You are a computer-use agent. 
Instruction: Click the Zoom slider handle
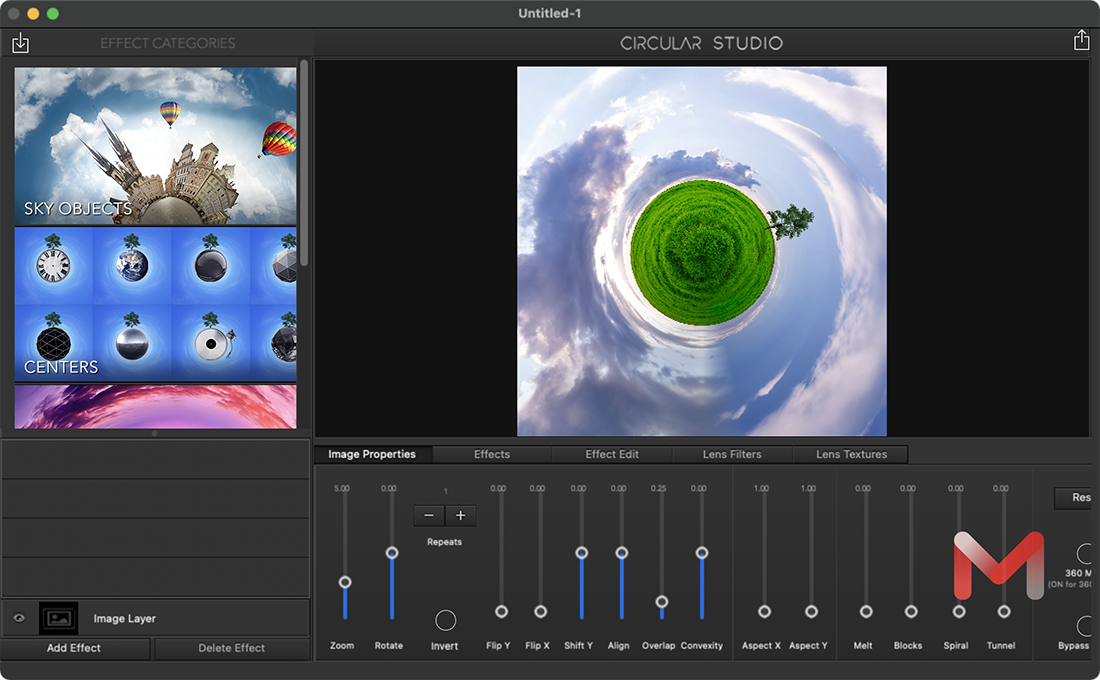(x=344, y=582)
